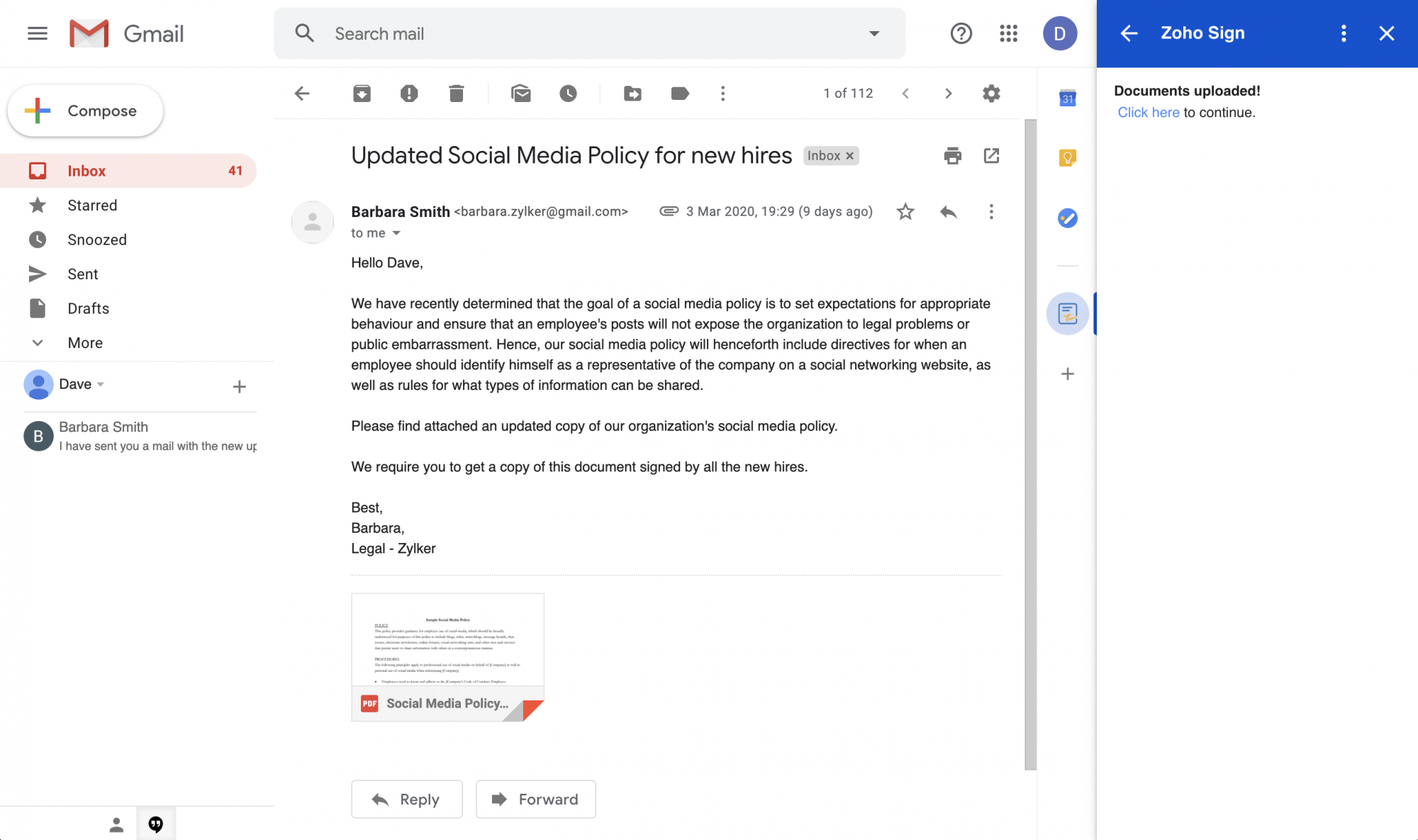Open the Labels icon in toolbar
1418x840 pixels.
680,94
